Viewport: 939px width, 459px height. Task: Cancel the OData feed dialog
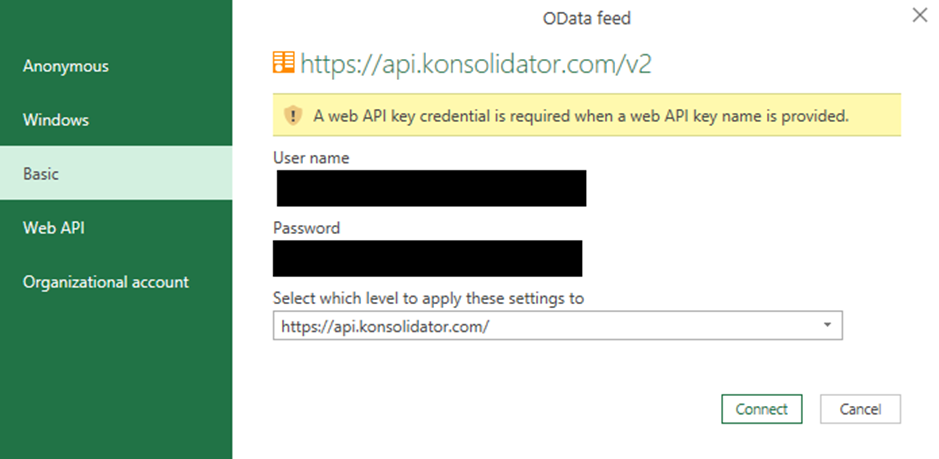(860, 409)
